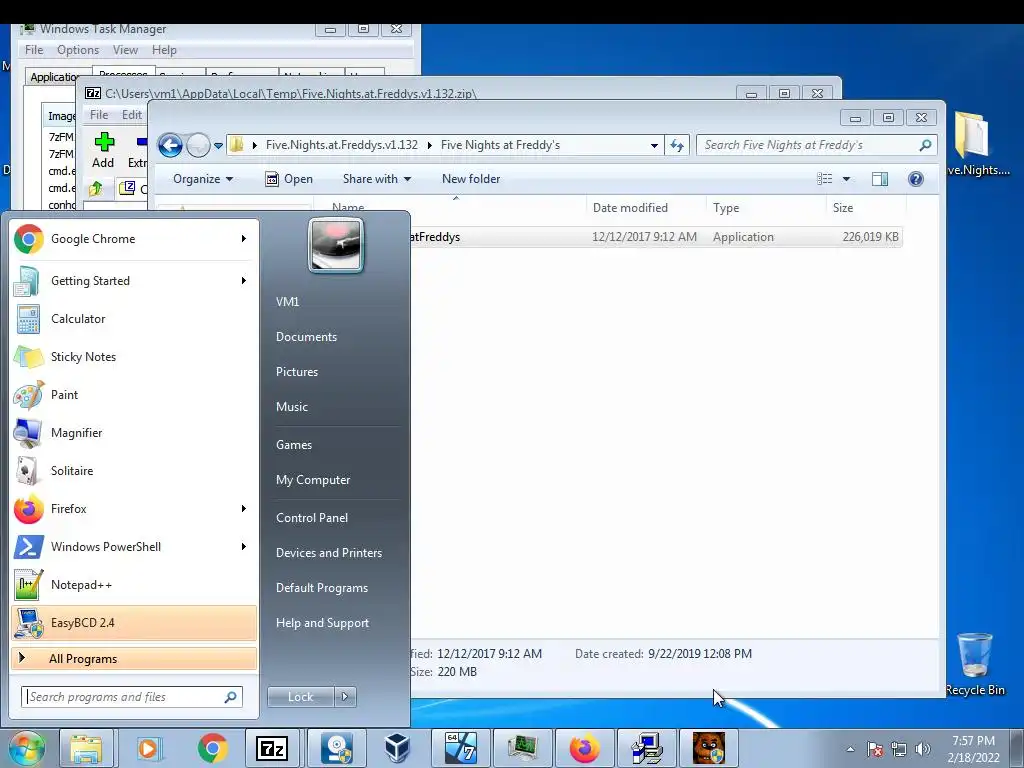The width and height of the screenshot is (1024, 768).
Task: Launch Windows PowerShell from Start menu
Action: [x=133, y=547]
